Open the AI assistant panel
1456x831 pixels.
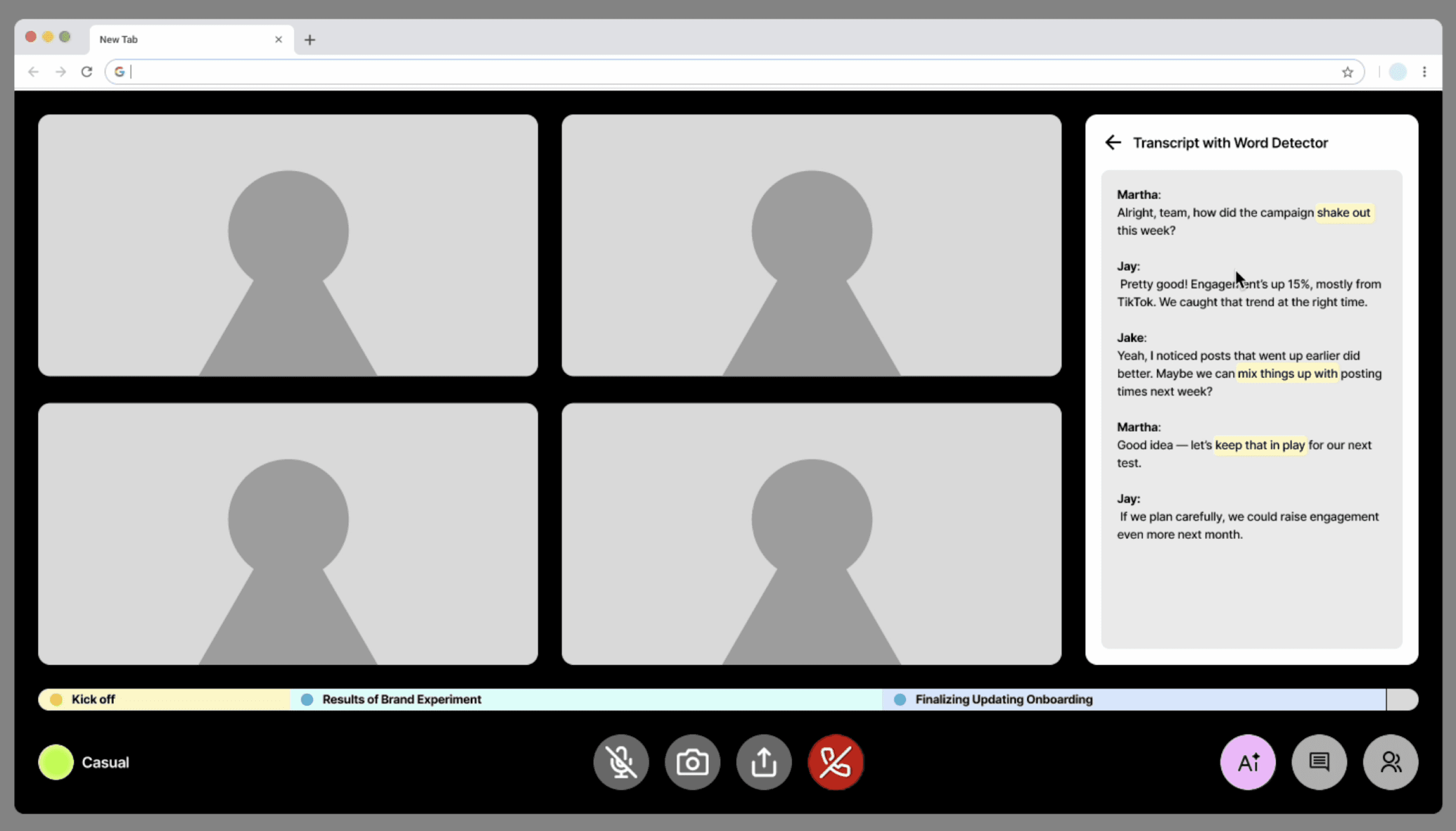(1248, 762)
